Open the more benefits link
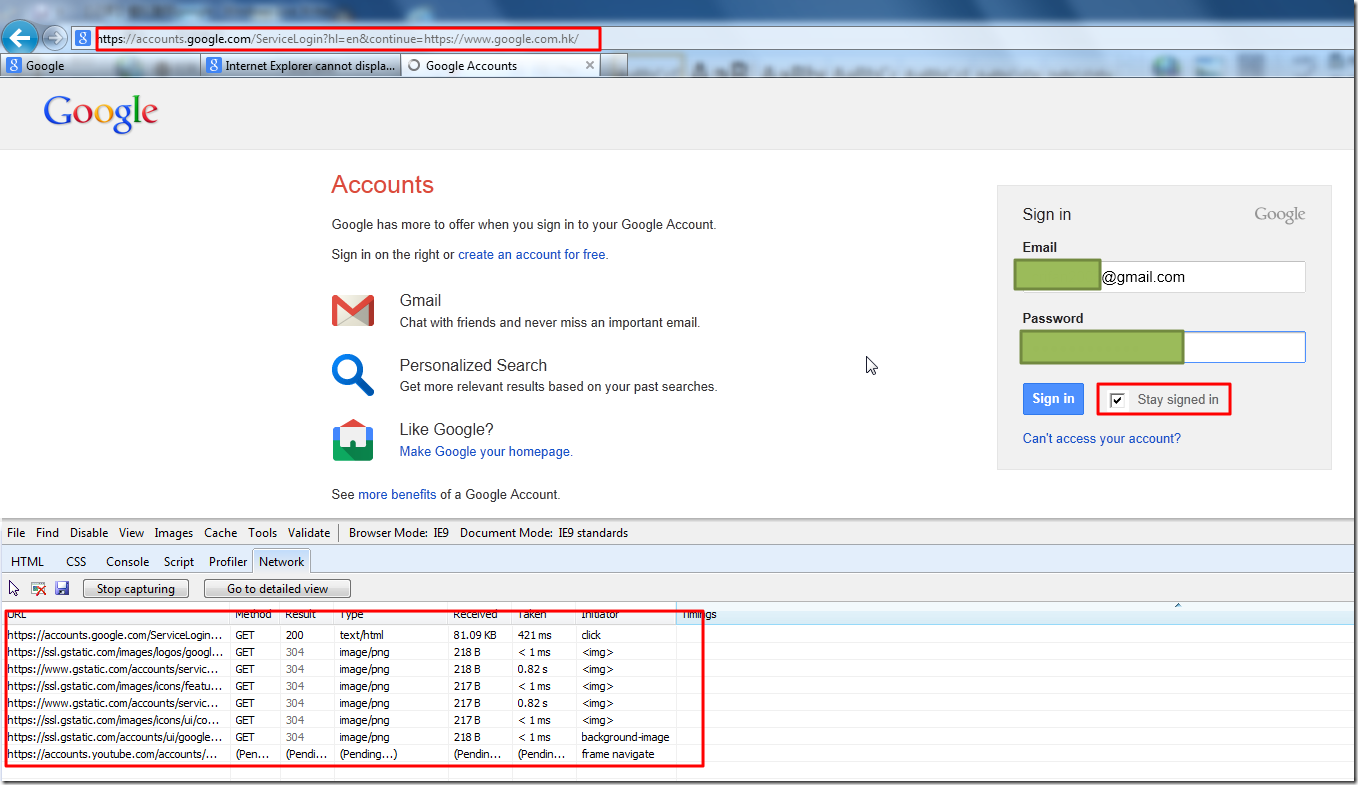1358x785 pixels. tap(397, 495)
